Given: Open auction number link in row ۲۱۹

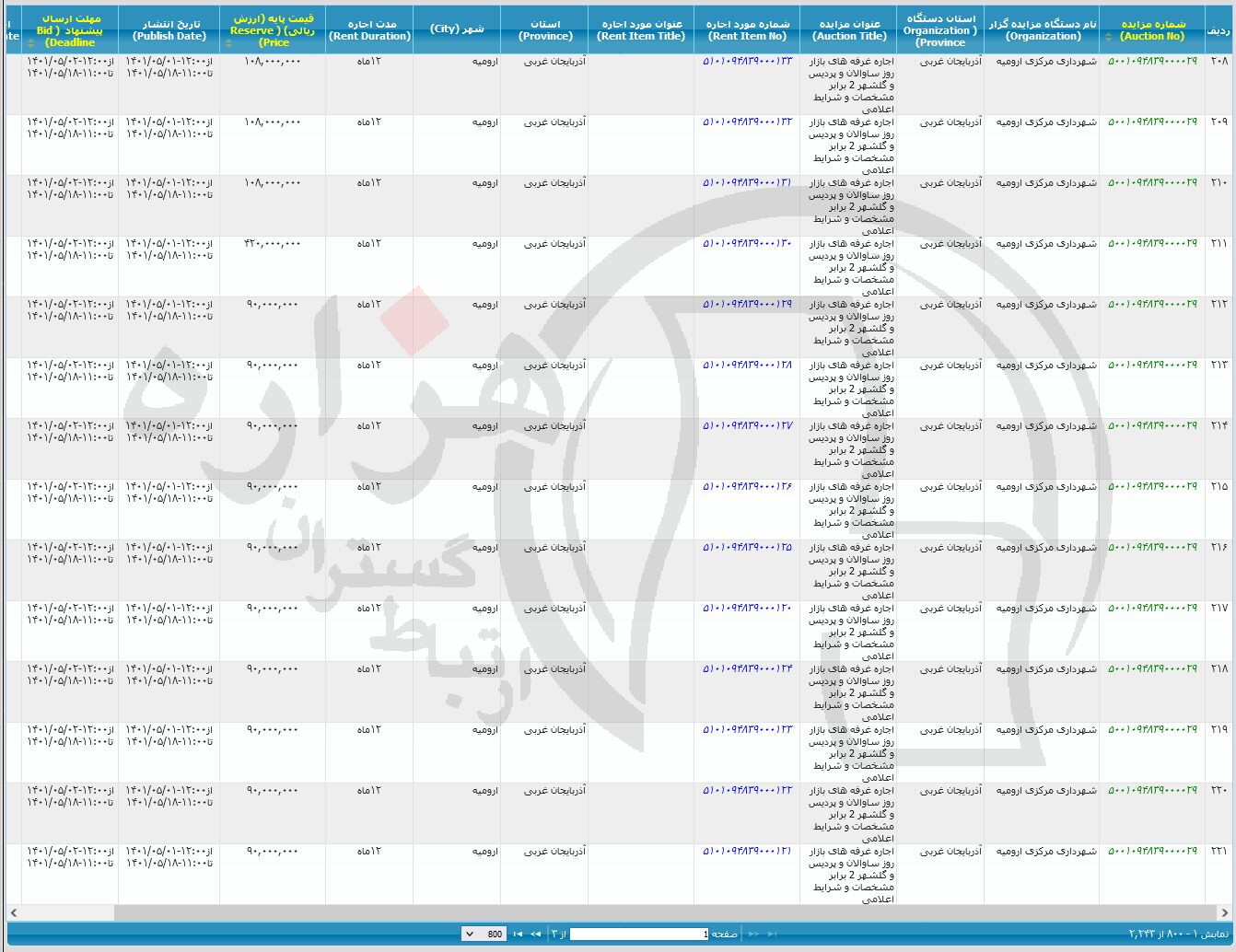Looking at the screenshot, I should pyautogui.click(x=1152, y=729).
